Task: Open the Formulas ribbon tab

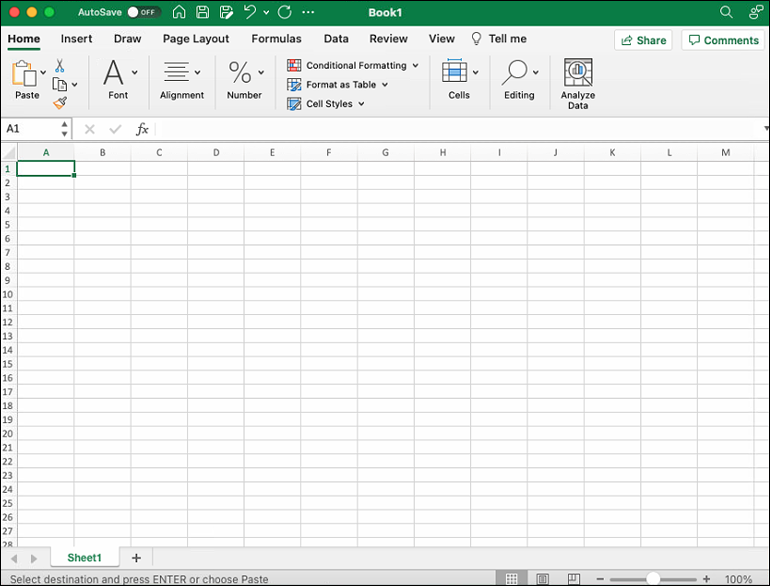Action: pyautogui.click(x=276, y=39)
